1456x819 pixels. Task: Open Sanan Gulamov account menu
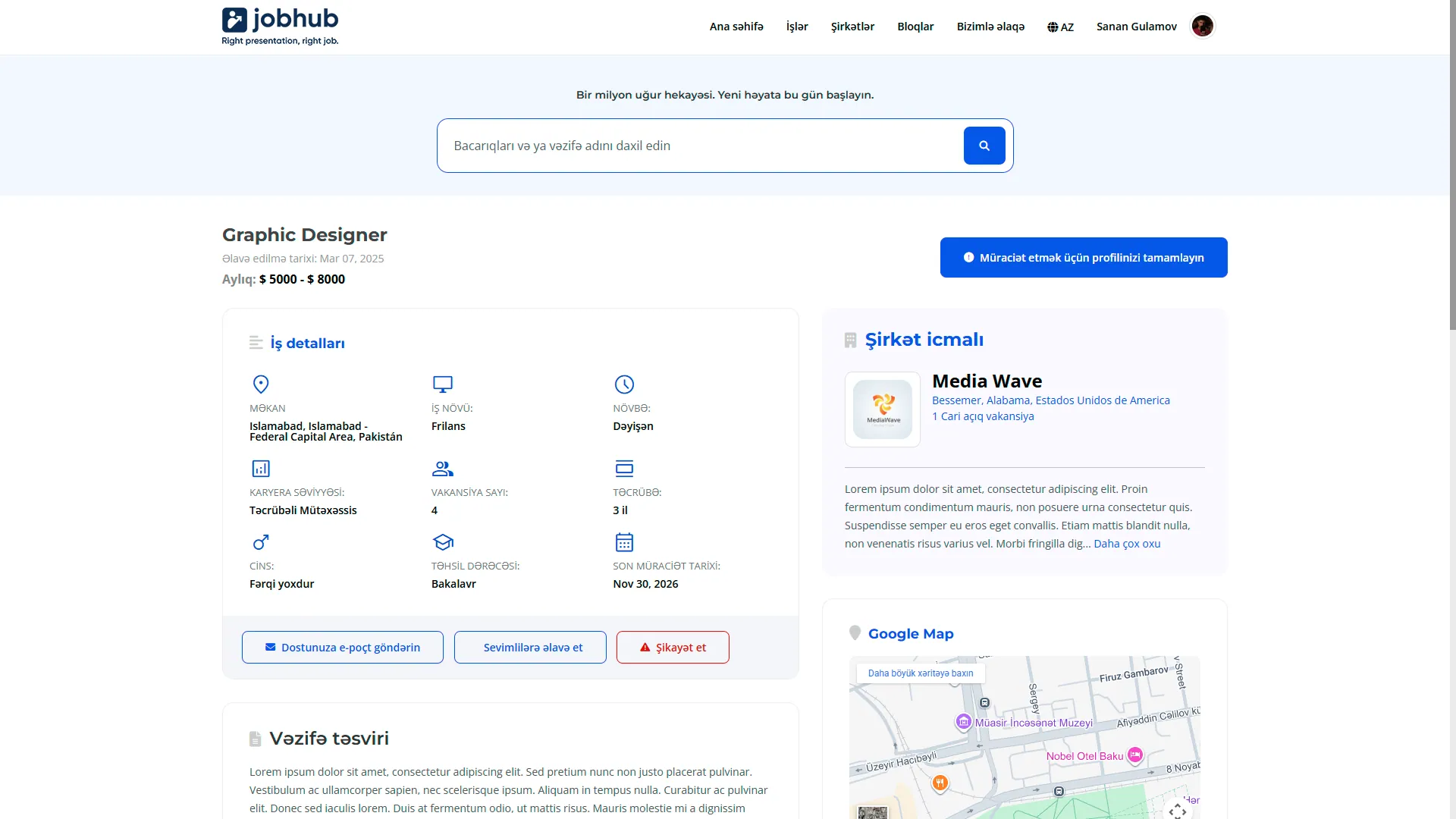pyautogui.click(x=1136, y=27)
